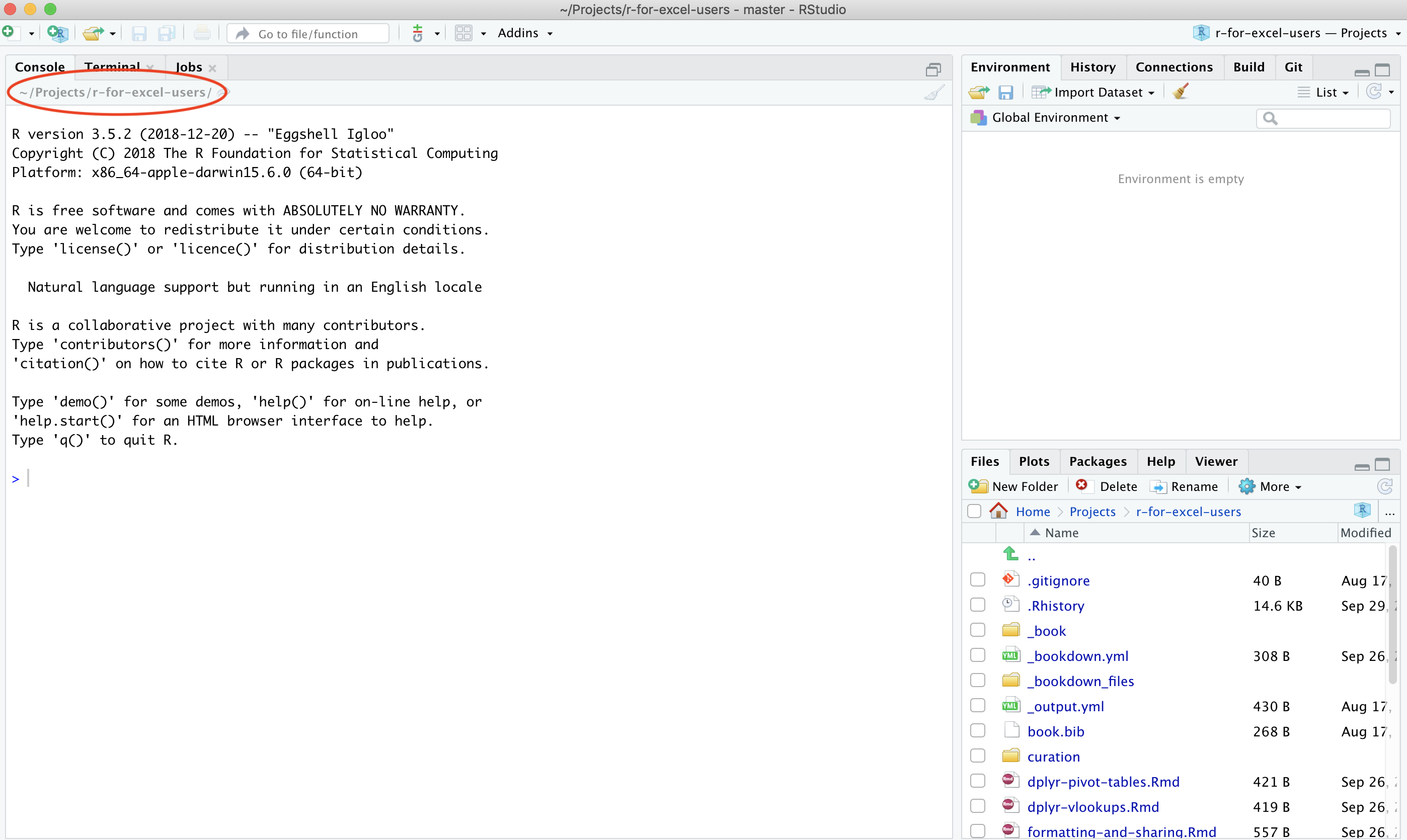1407x840 pixels.
Task: Click the Rename button in Files
Action: coord(1184,487)
